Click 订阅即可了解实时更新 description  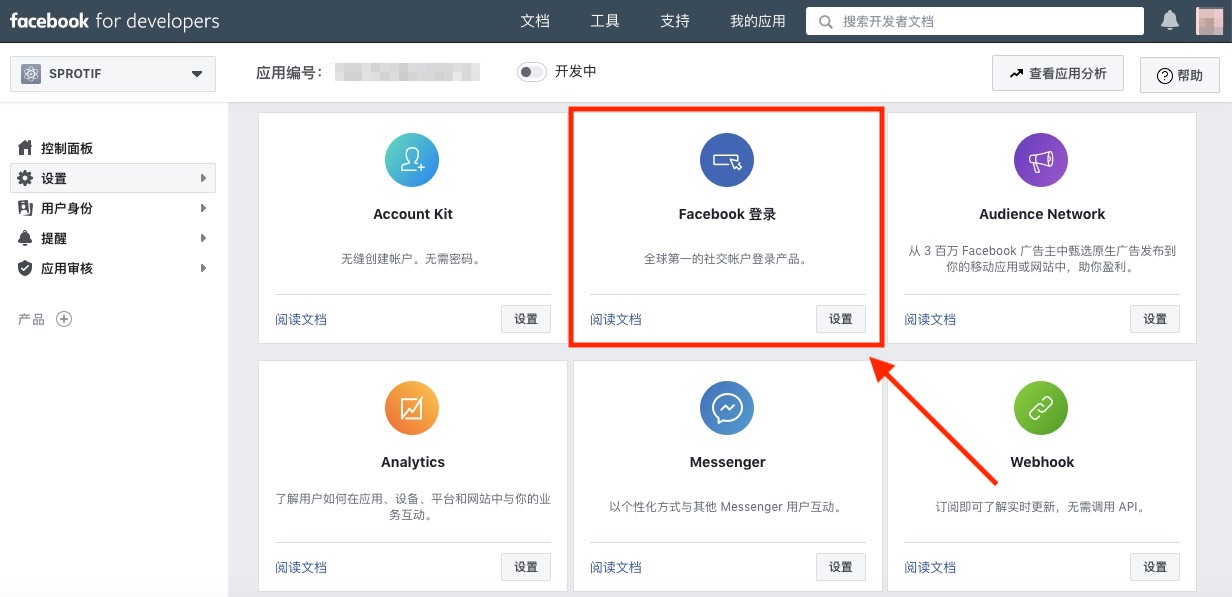pos(1042,506)
